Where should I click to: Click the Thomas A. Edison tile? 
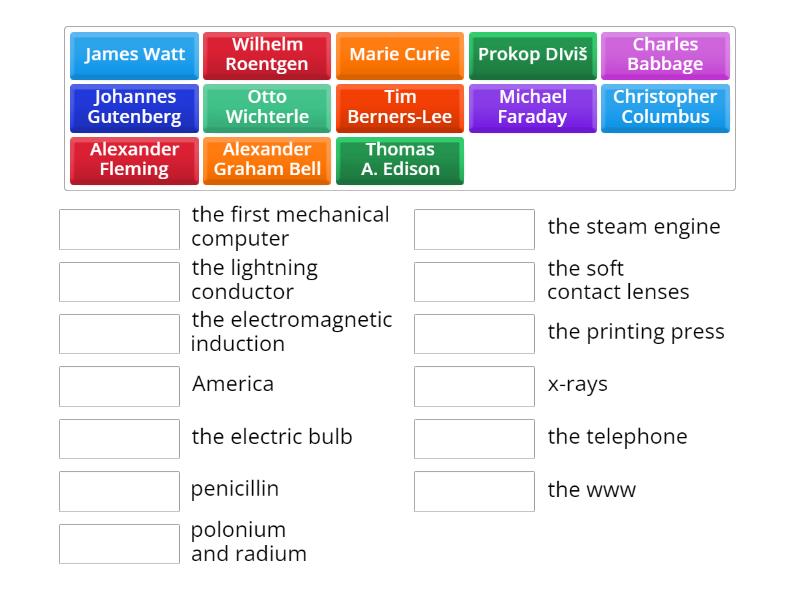(400, 160)
